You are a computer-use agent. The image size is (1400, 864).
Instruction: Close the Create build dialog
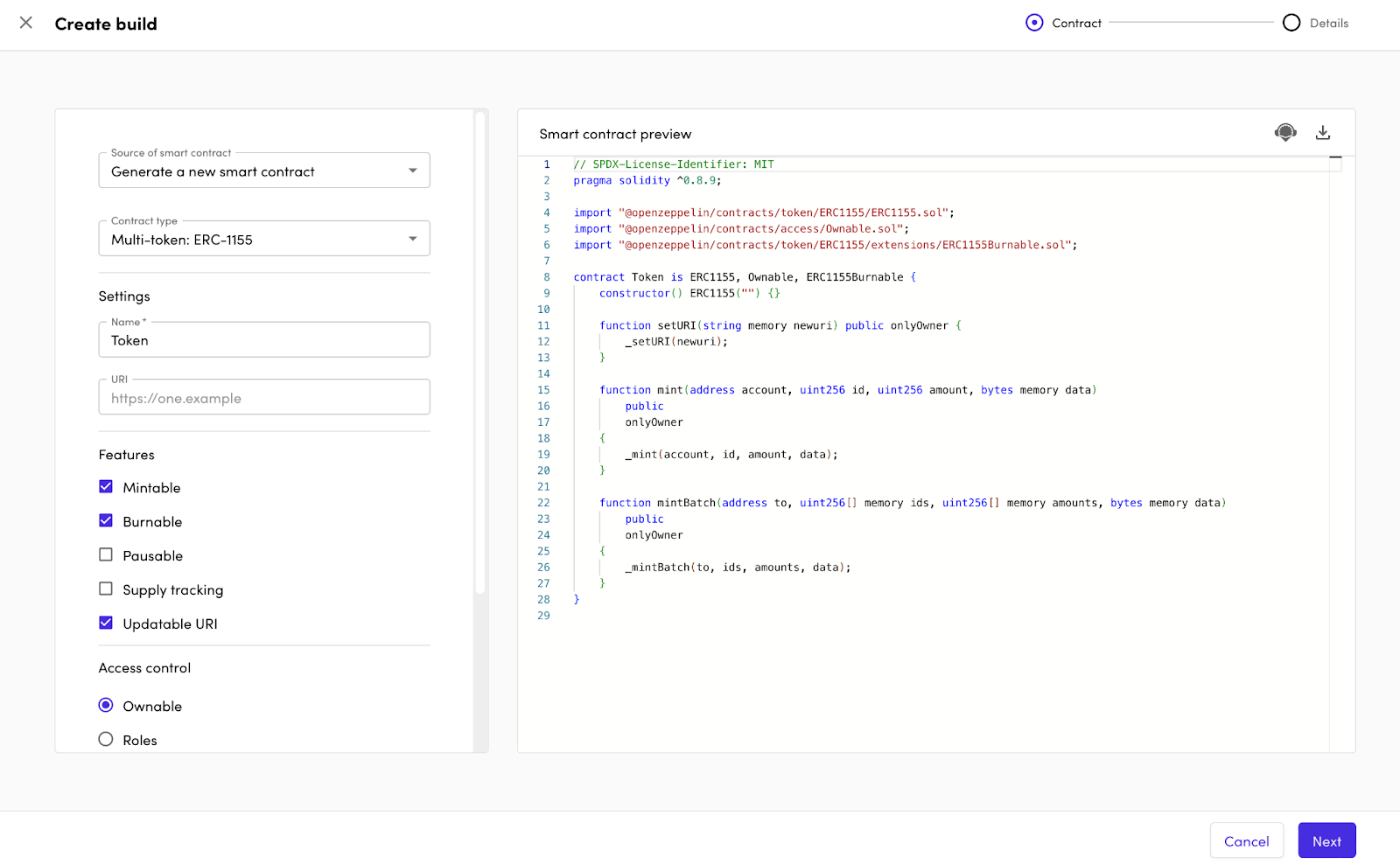(x=25, y=23)
